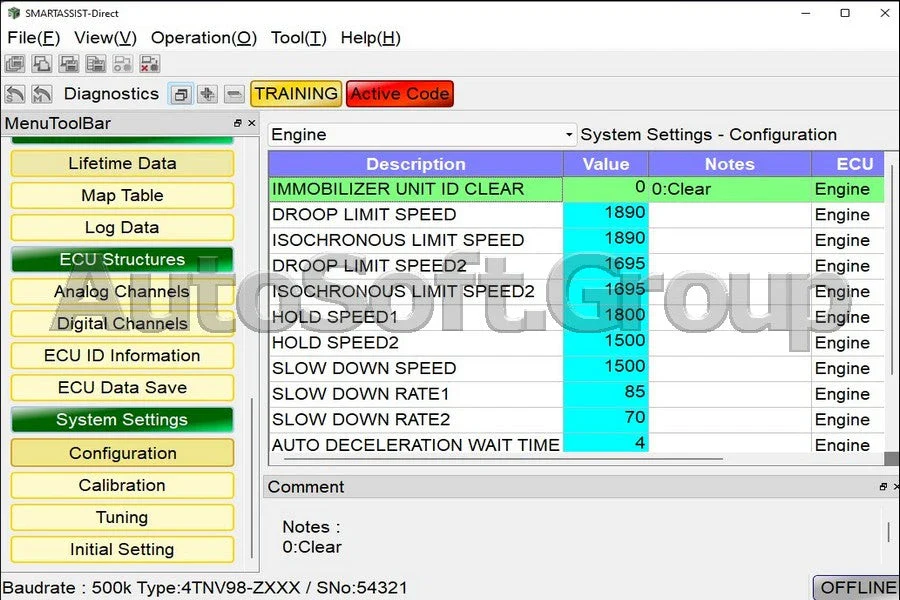Open the View menu
The height and width of the screenshot is (600, 900).
click(x=106, y=38)
